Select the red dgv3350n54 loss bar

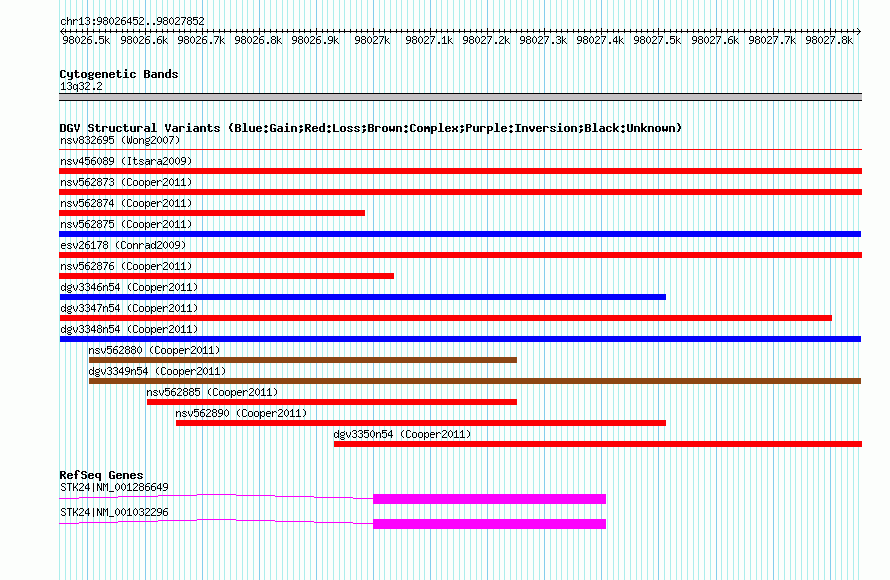(x=598, y=444)
